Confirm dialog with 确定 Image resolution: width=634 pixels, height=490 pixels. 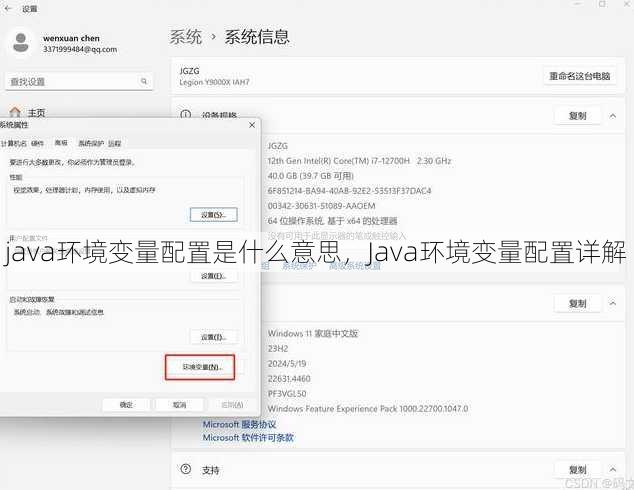coord(126,405)
